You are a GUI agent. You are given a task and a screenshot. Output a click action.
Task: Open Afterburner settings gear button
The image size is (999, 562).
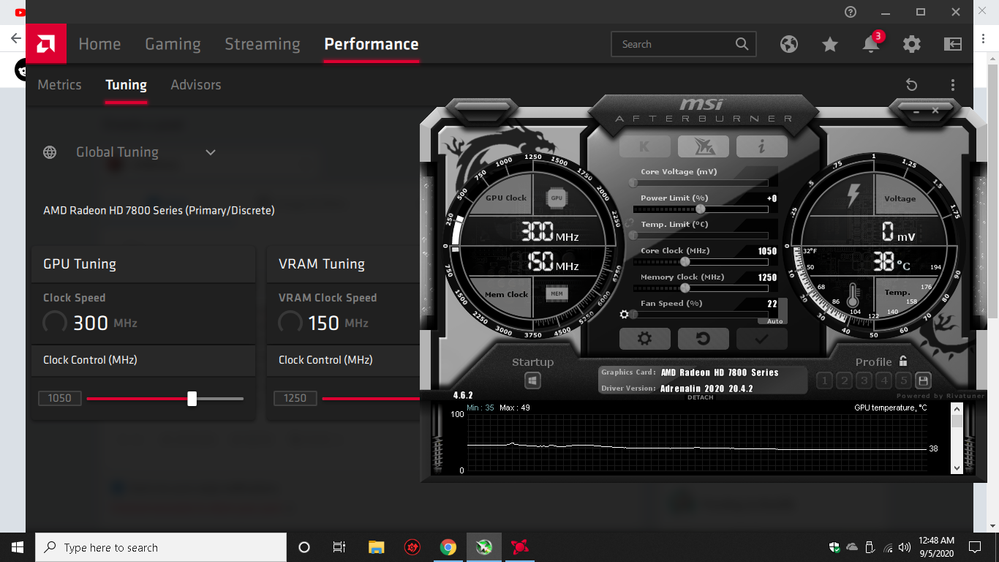point(644,338)
